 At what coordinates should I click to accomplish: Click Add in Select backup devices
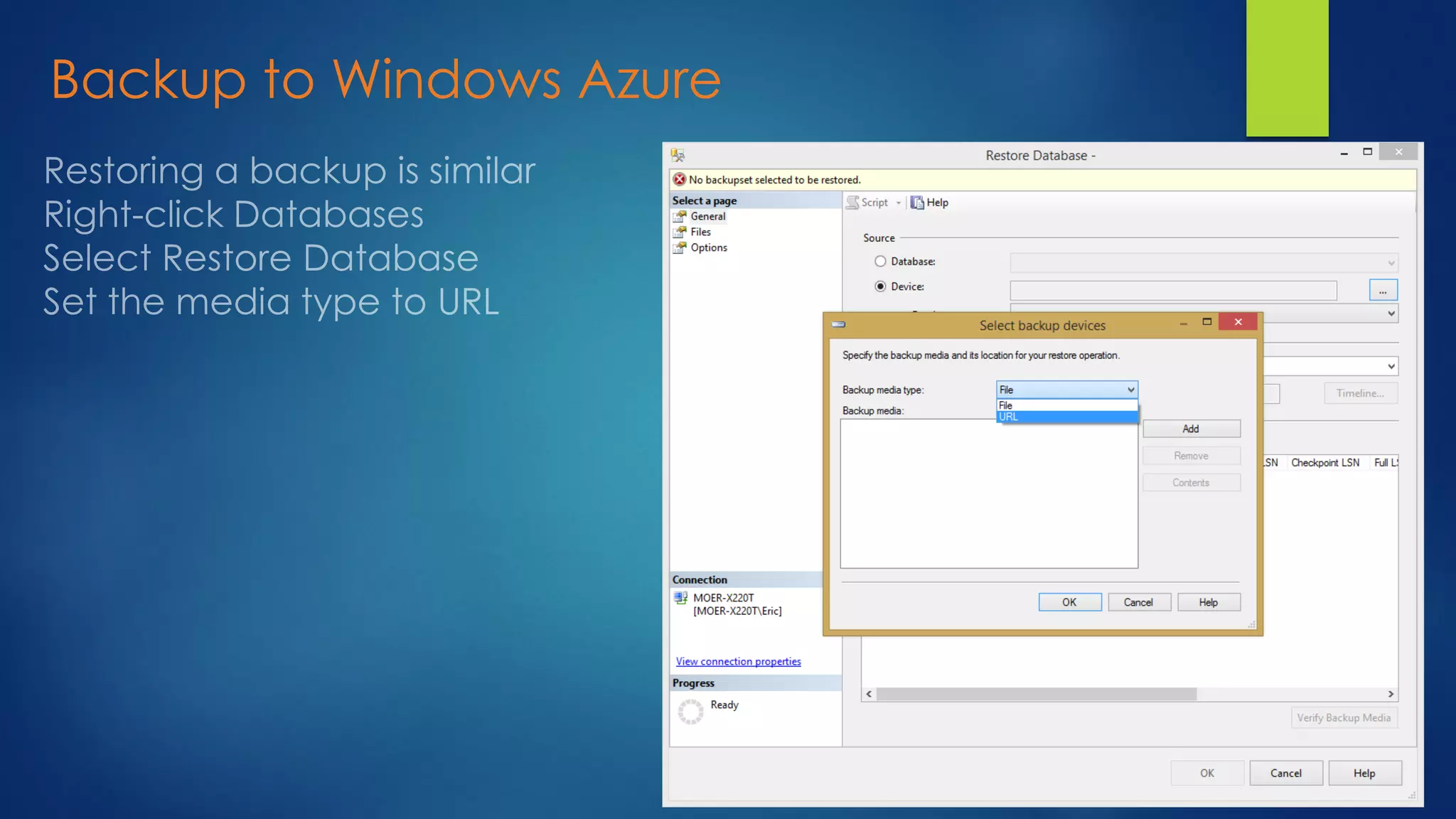point(1191,429)
